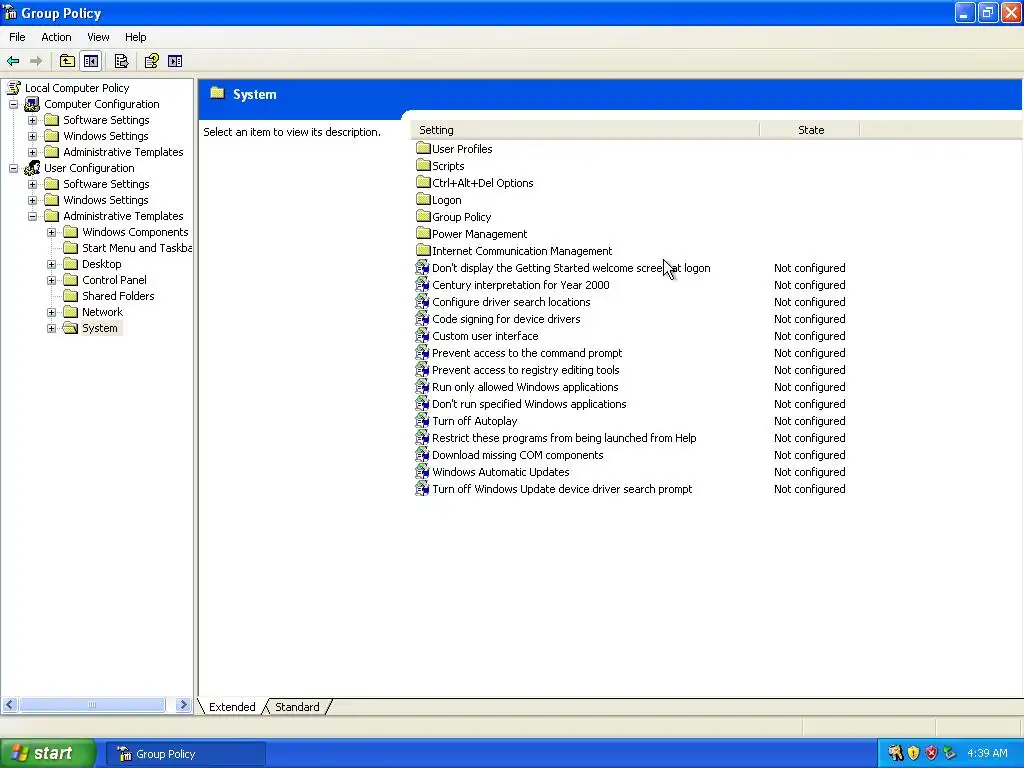Click the User Configuration icon in tree
This screenshot has height=768, width=1024.
[32, 168]
